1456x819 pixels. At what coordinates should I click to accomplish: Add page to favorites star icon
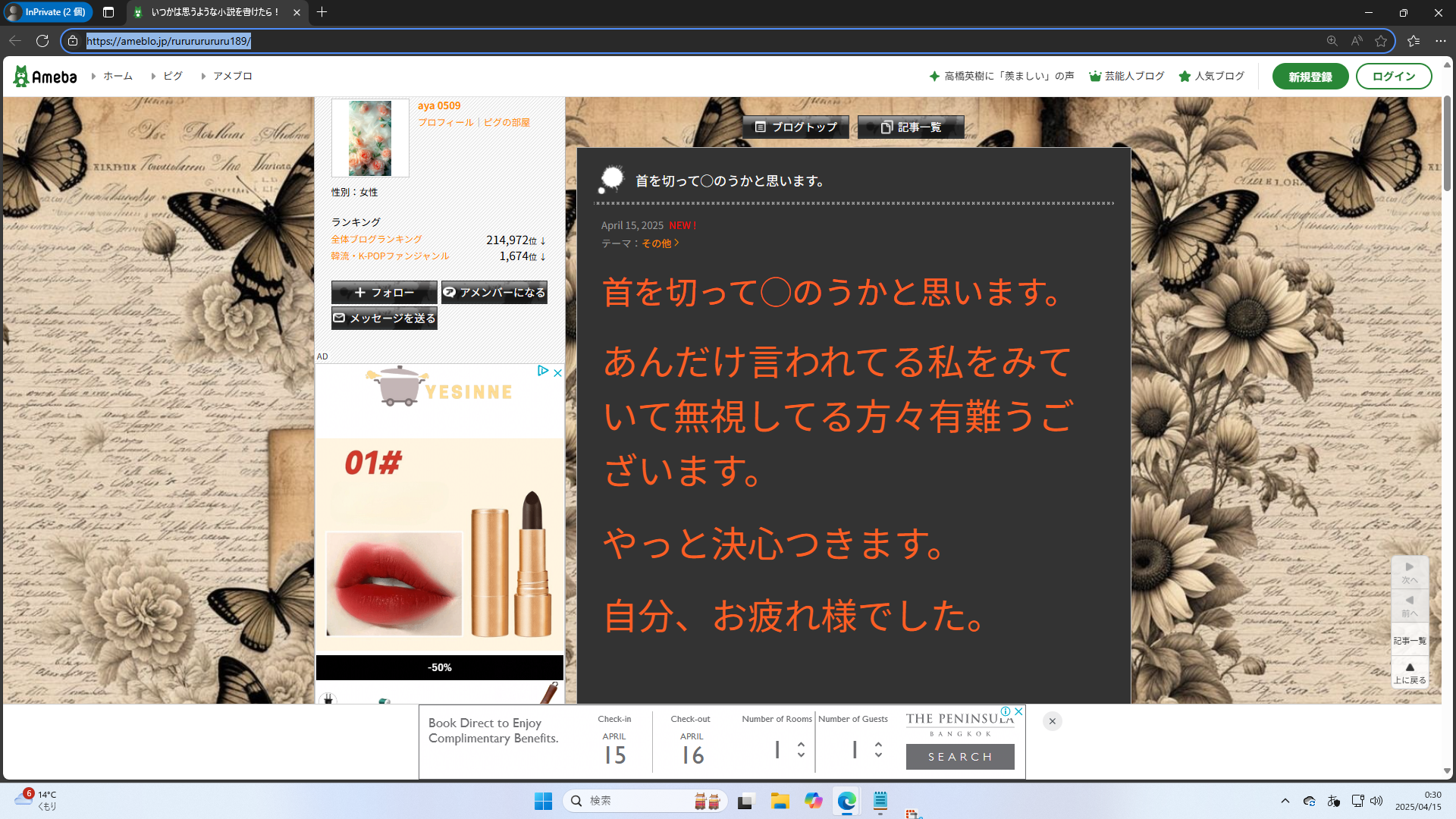pyautogui.click(x=1381, y=41)
